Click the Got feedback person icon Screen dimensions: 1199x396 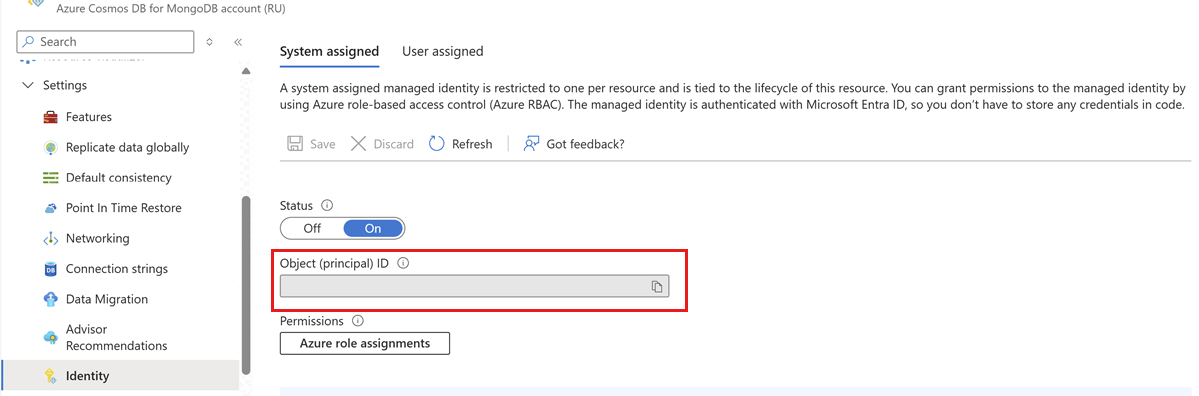click(531, 144)
